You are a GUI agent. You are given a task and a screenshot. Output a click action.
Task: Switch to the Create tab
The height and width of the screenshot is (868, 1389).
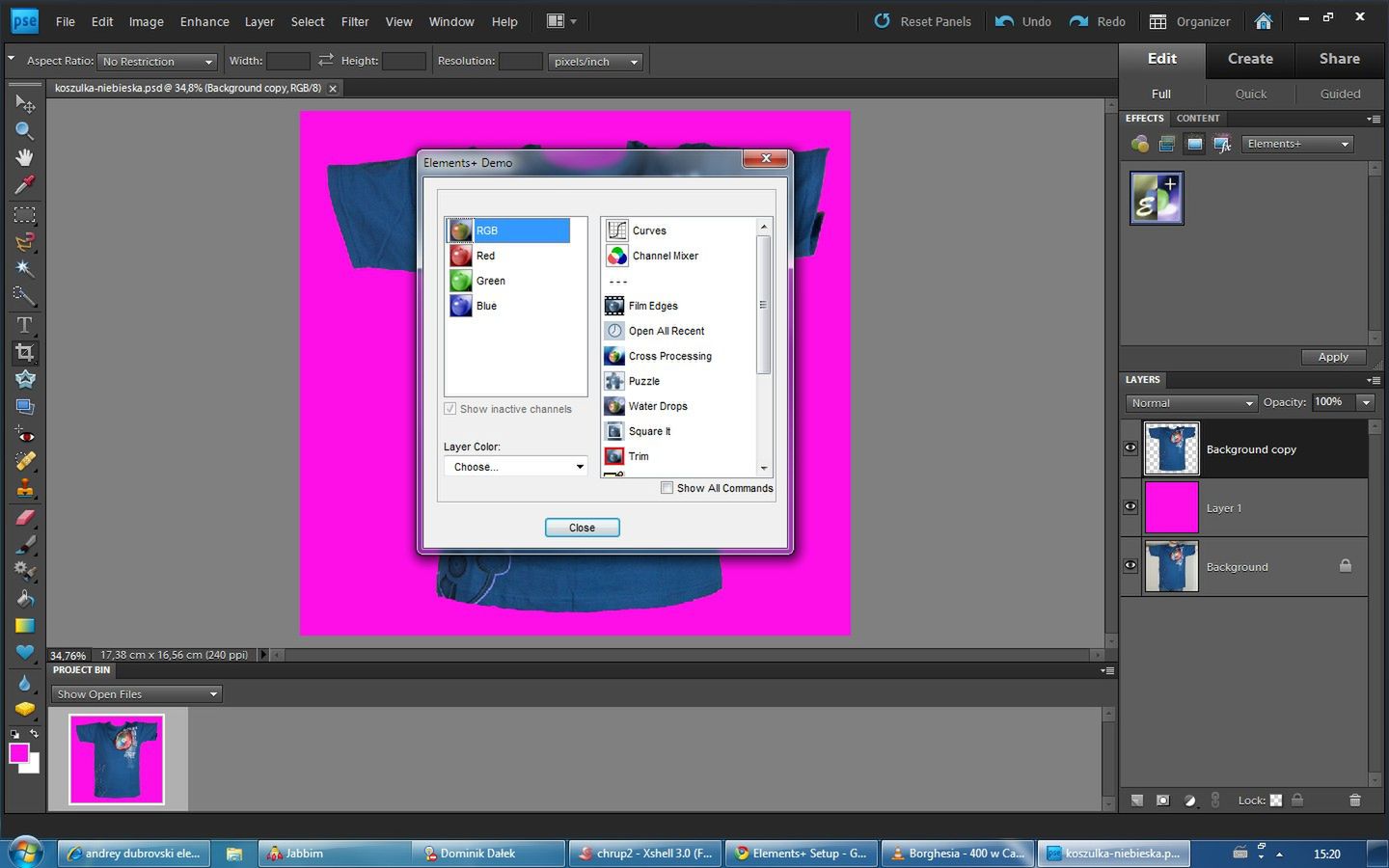coord(1250,59)
